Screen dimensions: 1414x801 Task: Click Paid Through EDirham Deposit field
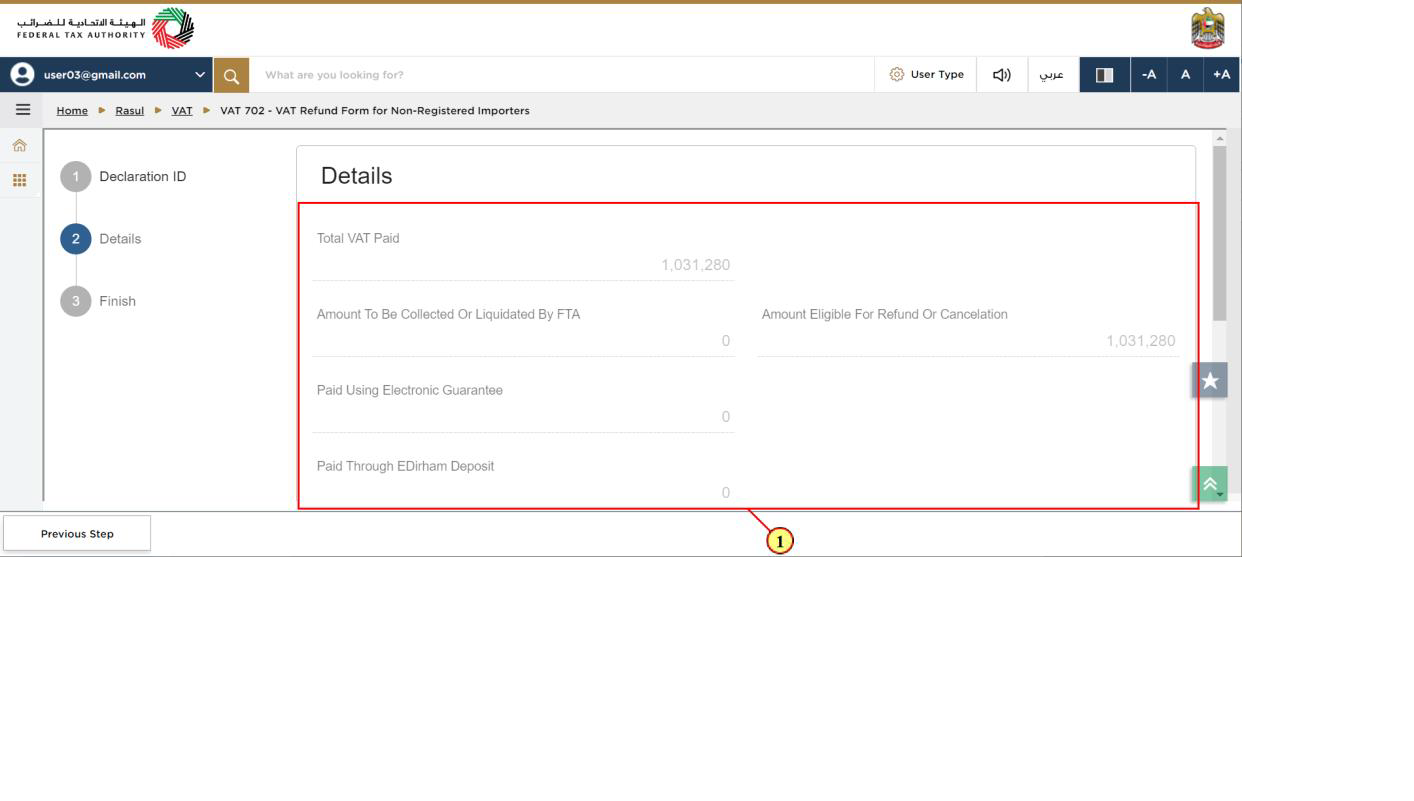tap(523, 493)
